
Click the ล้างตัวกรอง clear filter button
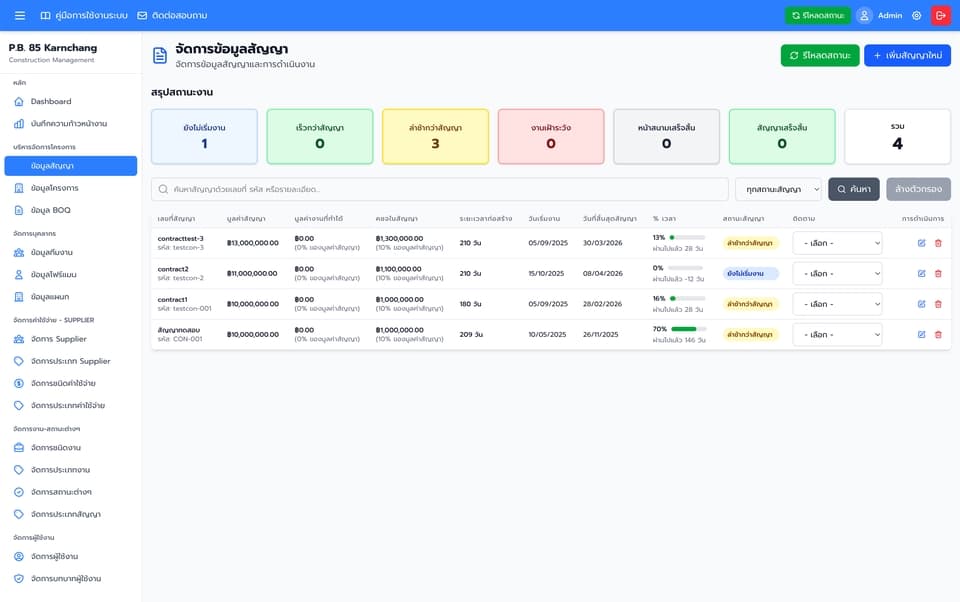[918, 189]
